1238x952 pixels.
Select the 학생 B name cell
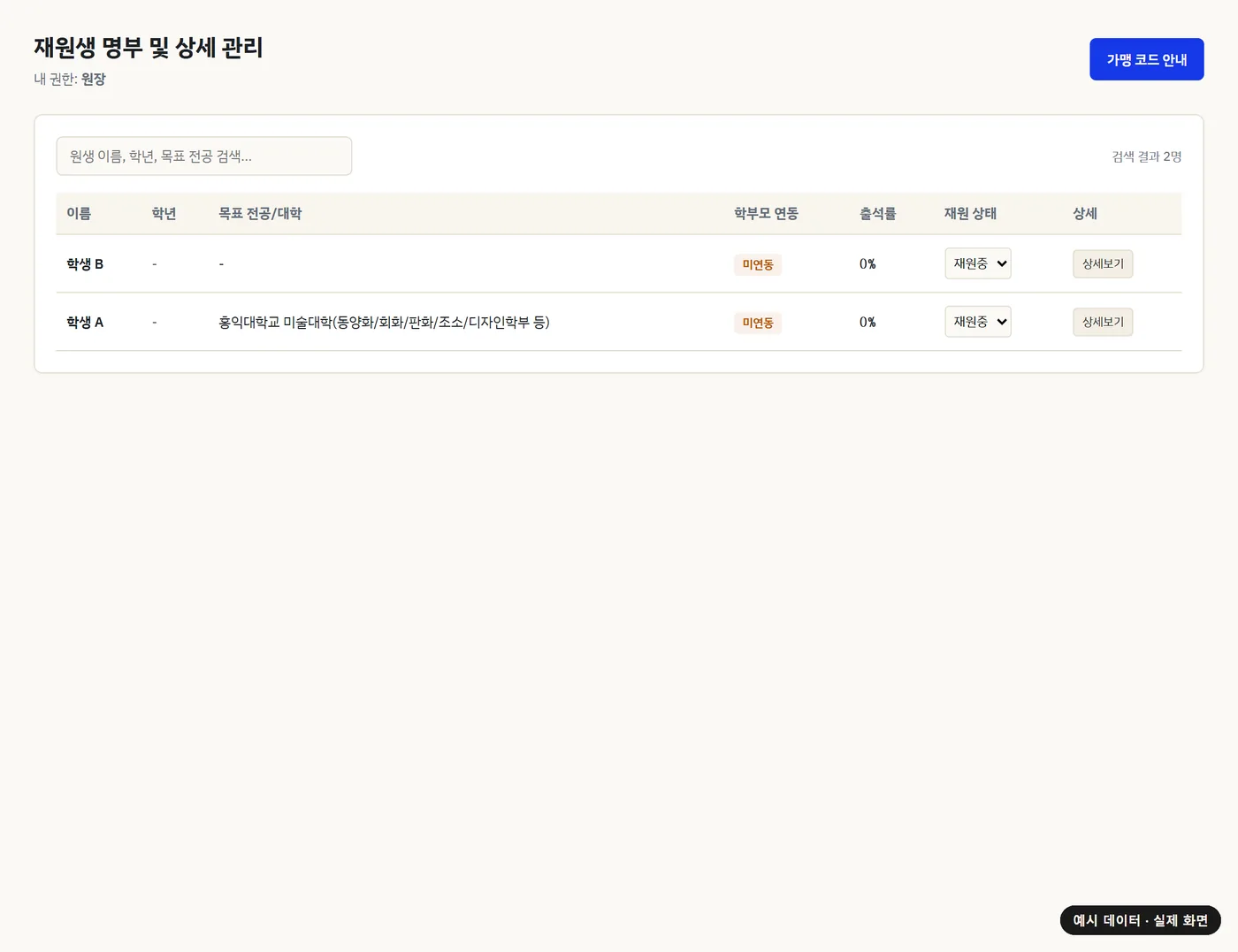85,263
